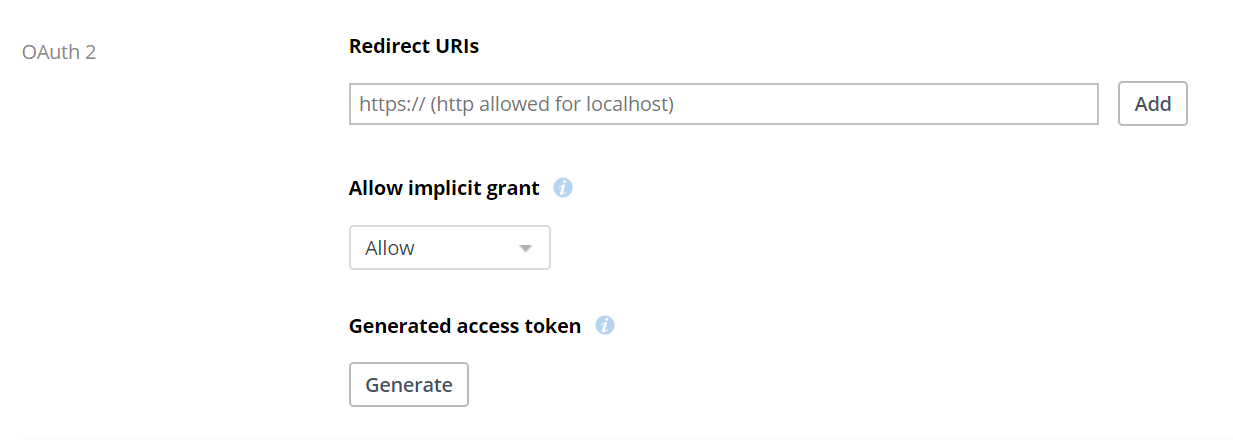This screenshot has height=442, width=1233.
Task: Click the gray triangle arrow in Allow dropdown
Action: pyautogui.click(x=526, y=249)
